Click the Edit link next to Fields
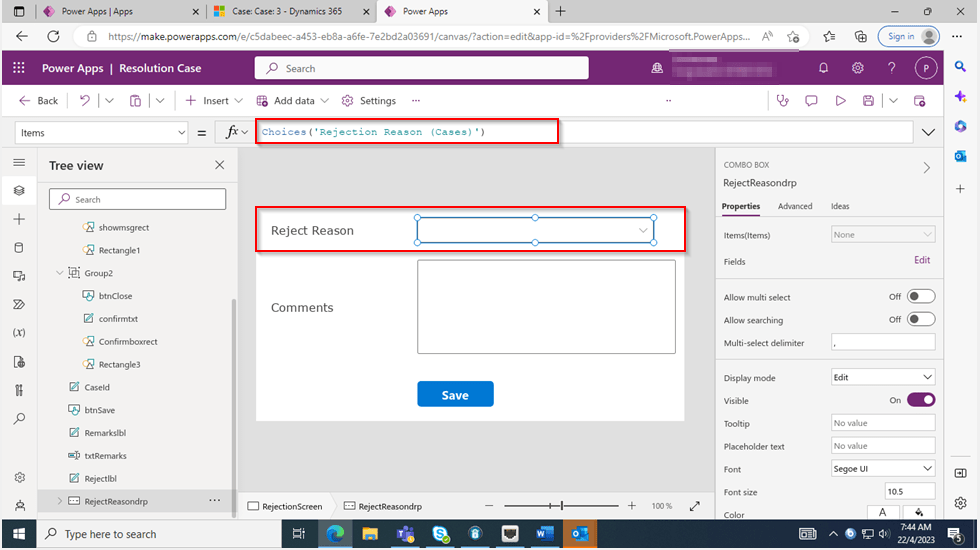This screenshot has height=550, width=980. click(x=921, y=260)
